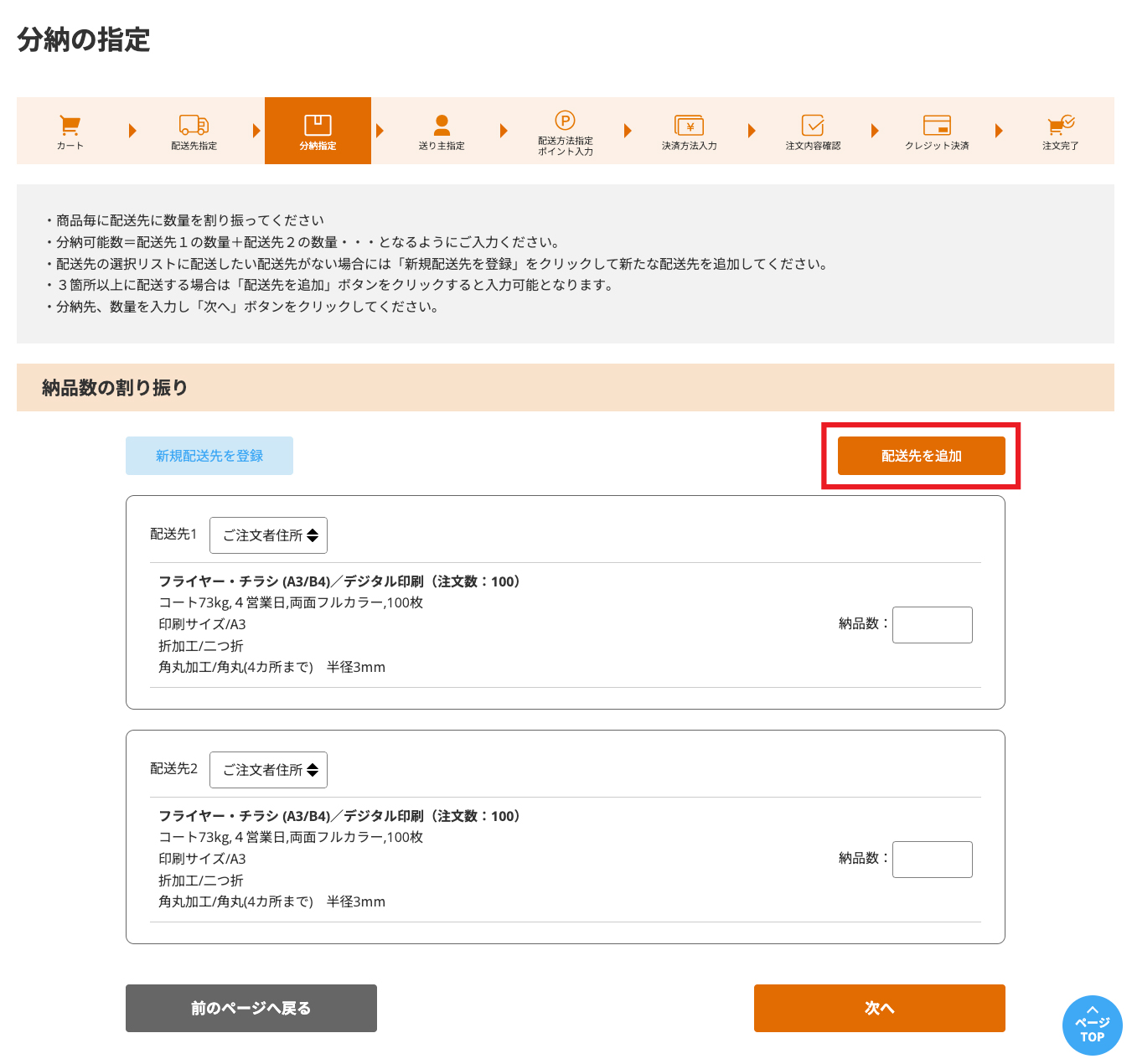Open the 配送先2 address dropdown
Screen dimensions: 1132x1064
pyautogui.click(x=268, y=770)
